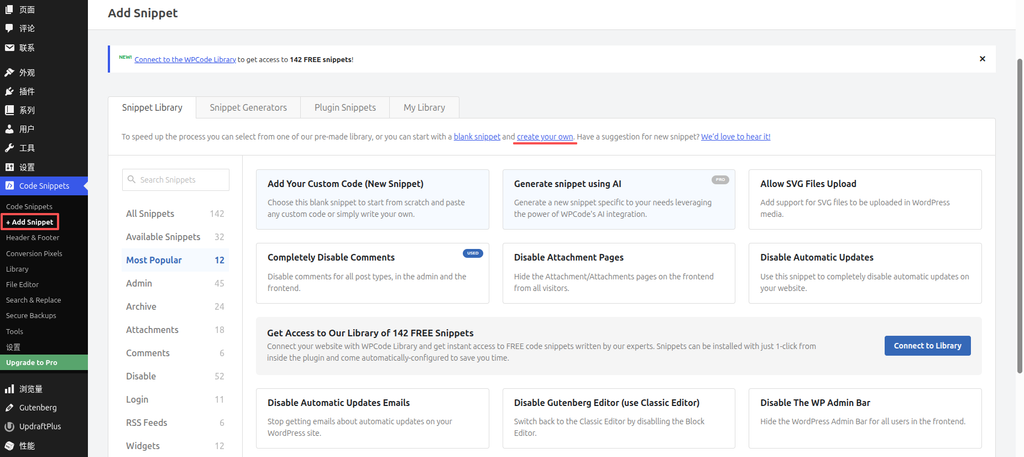Click the 用户 users icon

coord(9,129)
